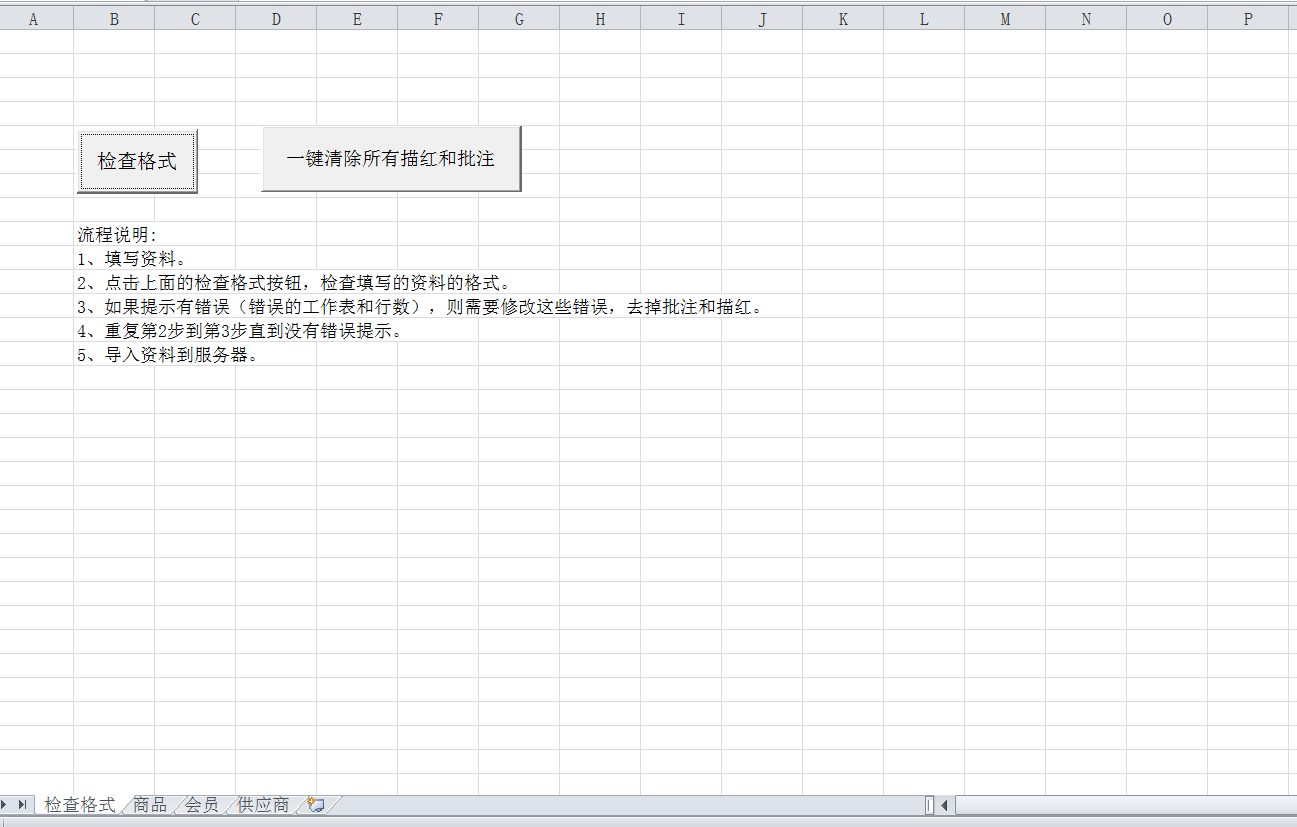This screenshot has width=1297, height=827.
Task: Select column H header
Action: pos(599,17)
